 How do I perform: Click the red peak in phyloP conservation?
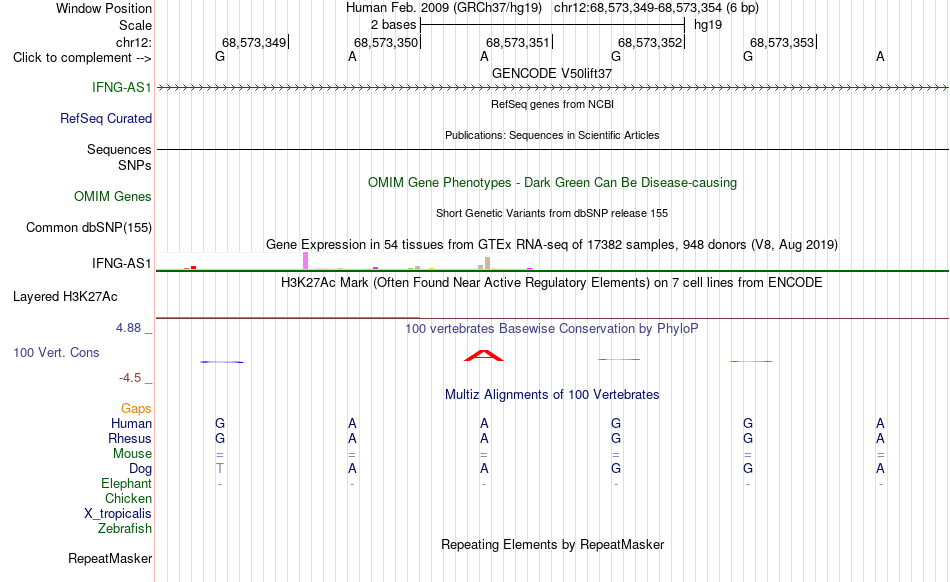pyautogui.click(x=483, y=355)
